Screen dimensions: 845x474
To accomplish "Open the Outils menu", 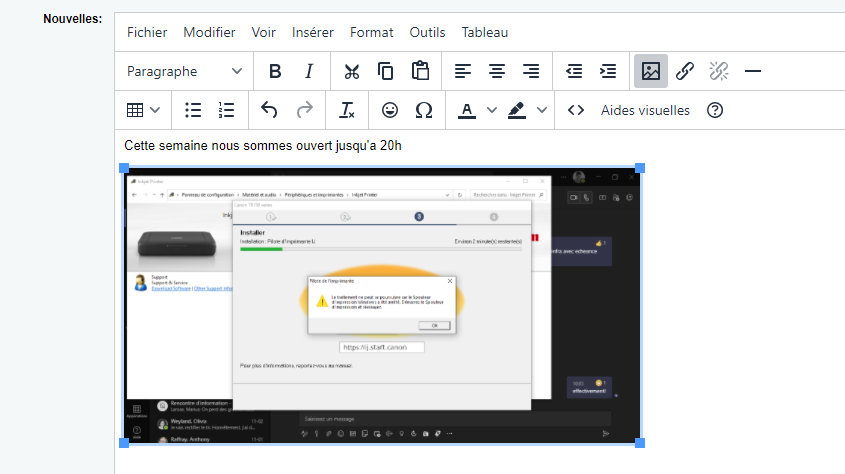I will click(x=427, y=32).
